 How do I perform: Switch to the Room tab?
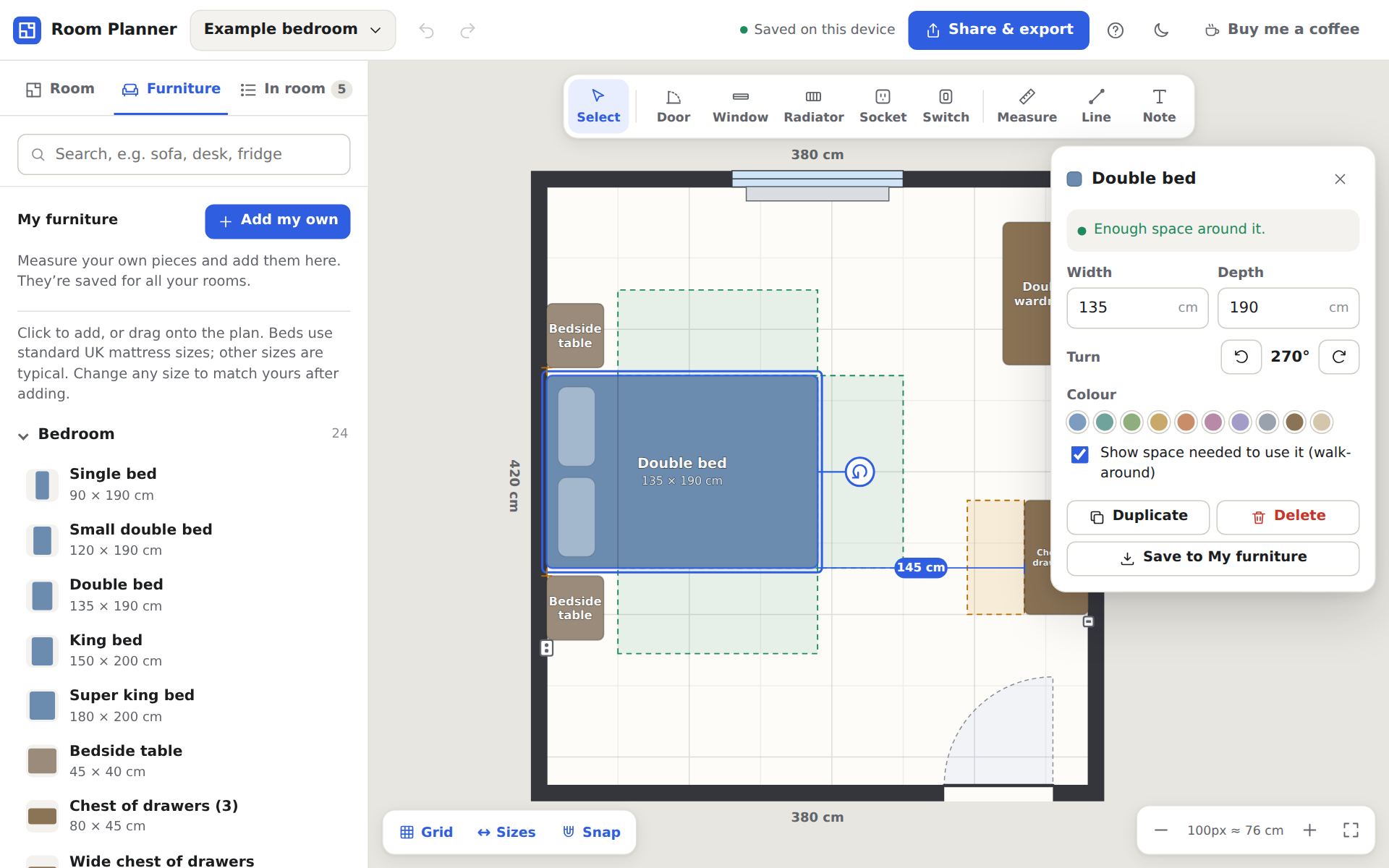pos(60,89)
